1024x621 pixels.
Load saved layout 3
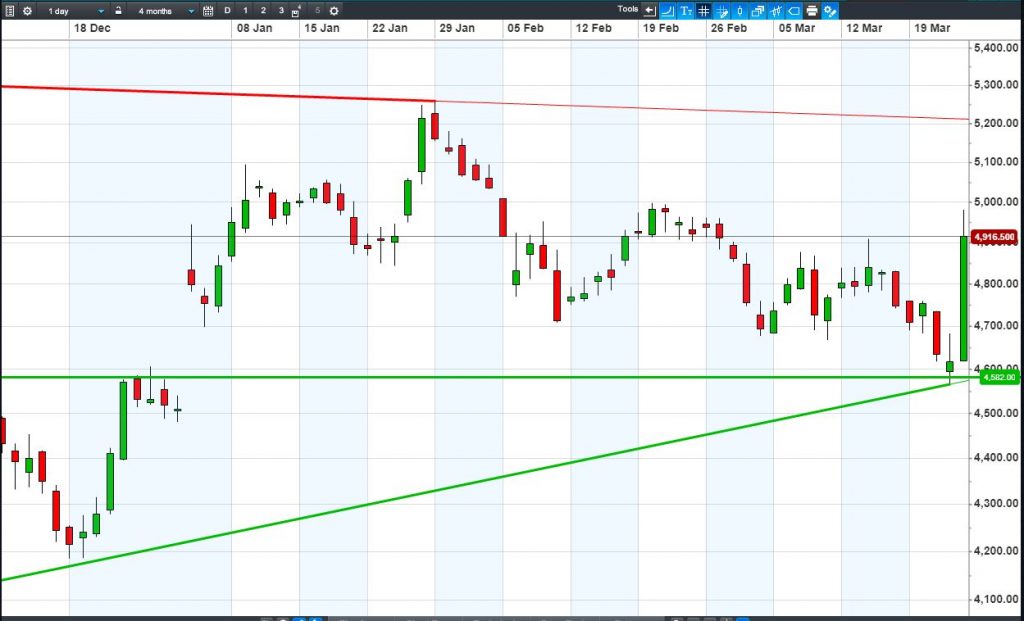click(x=281, y=10)
